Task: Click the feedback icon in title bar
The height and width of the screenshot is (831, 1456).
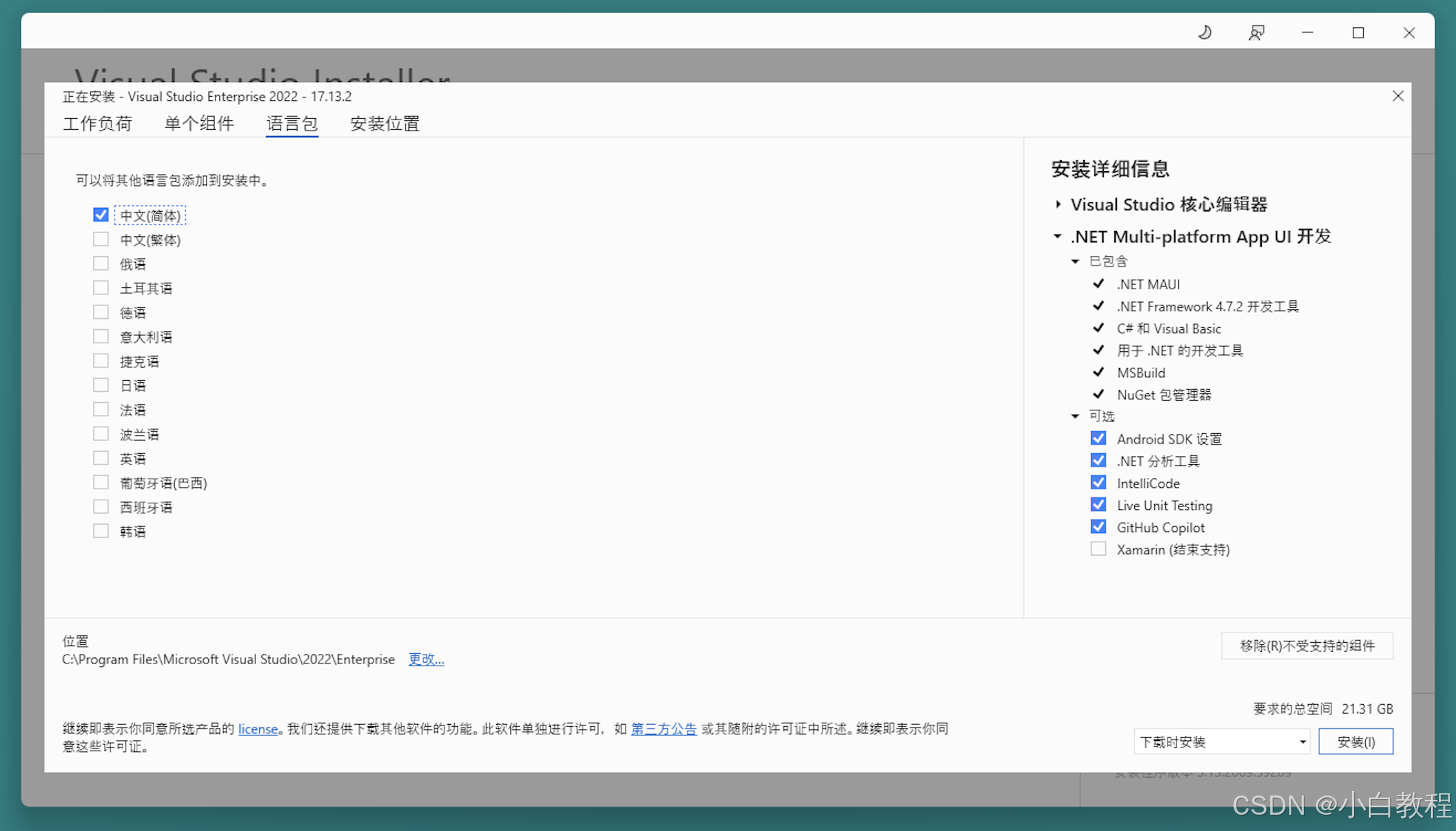Action: tap(1256, 32)
